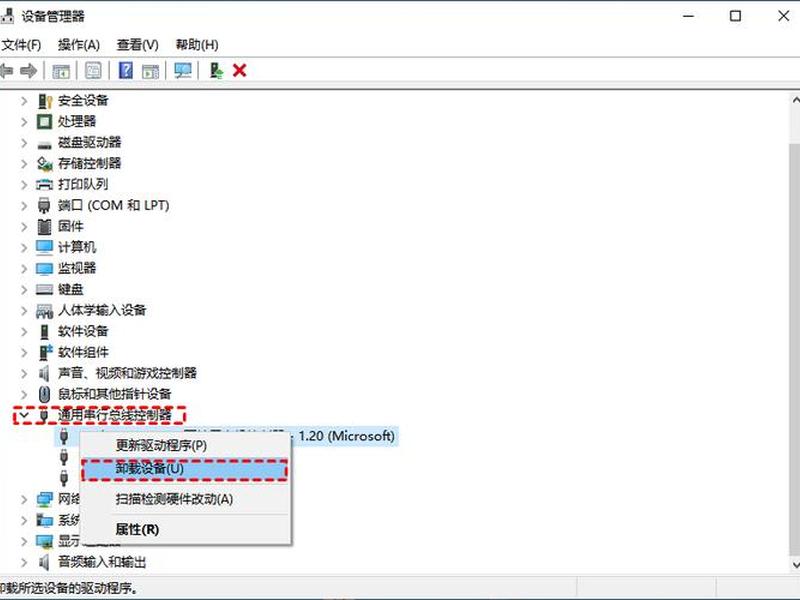Click the 固件 firmware icon
Image resolution: width=800 pixels, height=600 pixels.
pyautogui.click(x=44, y=227)
